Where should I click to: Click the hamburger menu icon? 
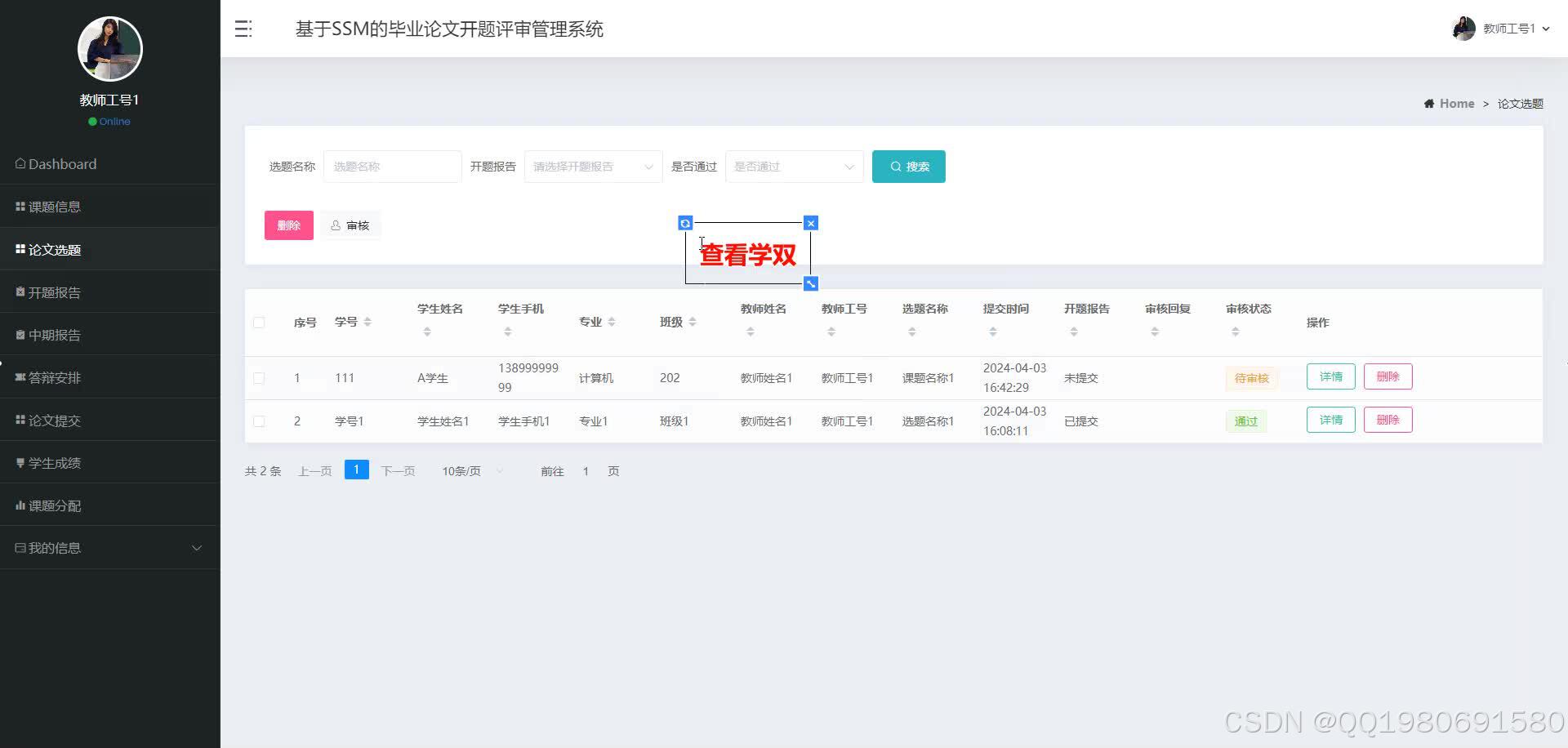(x=242, y=29)
